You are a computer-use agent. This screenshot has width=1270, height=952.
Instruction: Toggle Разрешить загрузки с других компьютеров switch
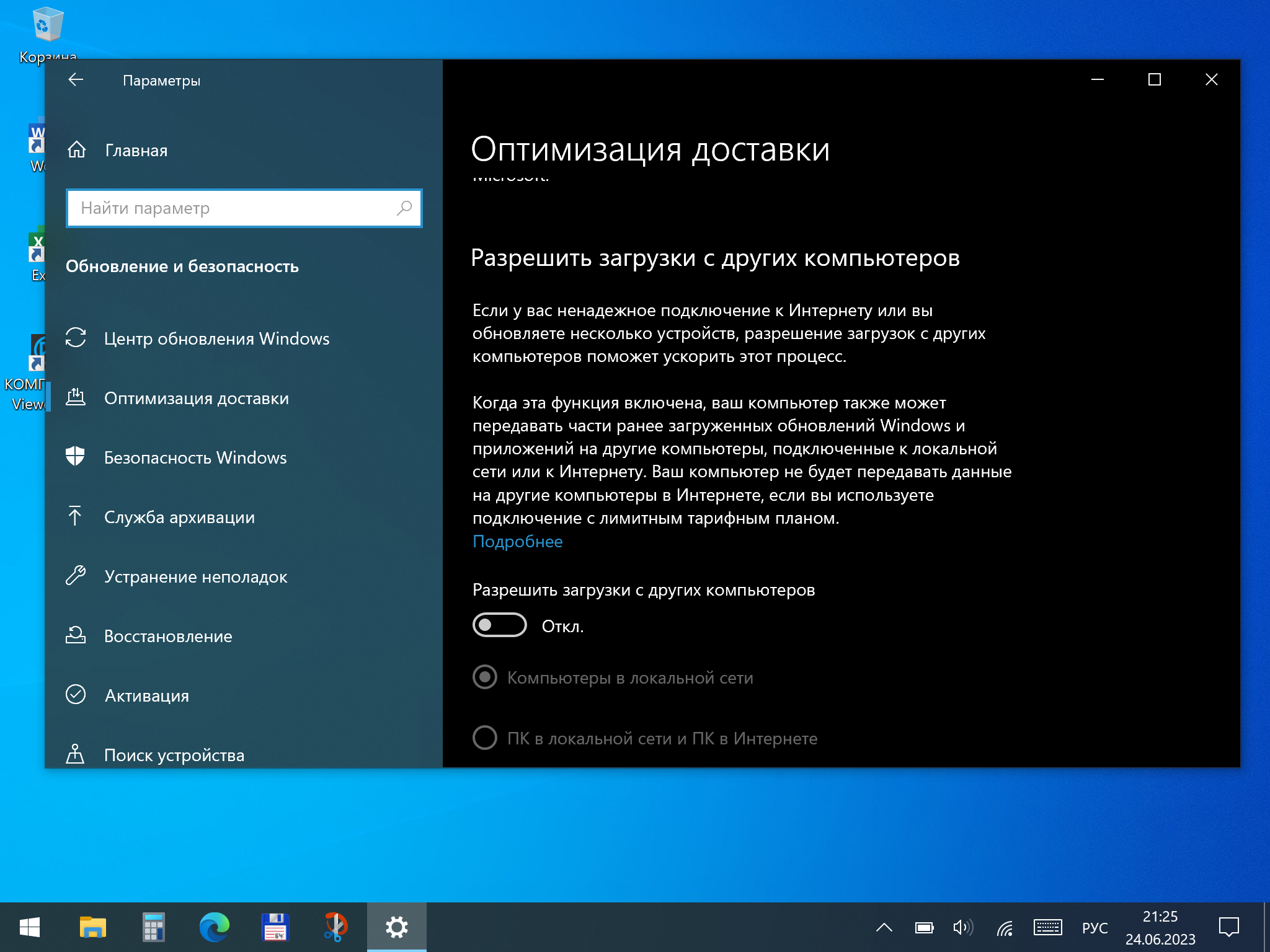(x=500, y=625)
